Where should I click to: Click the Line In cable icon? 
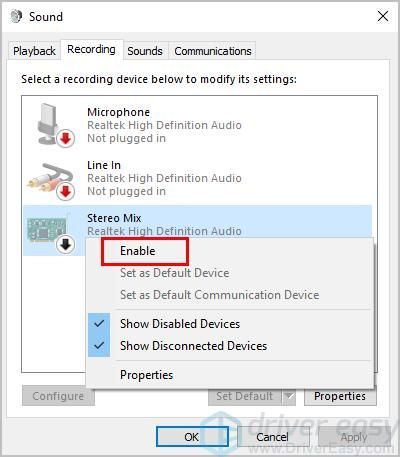coord(50,179)
